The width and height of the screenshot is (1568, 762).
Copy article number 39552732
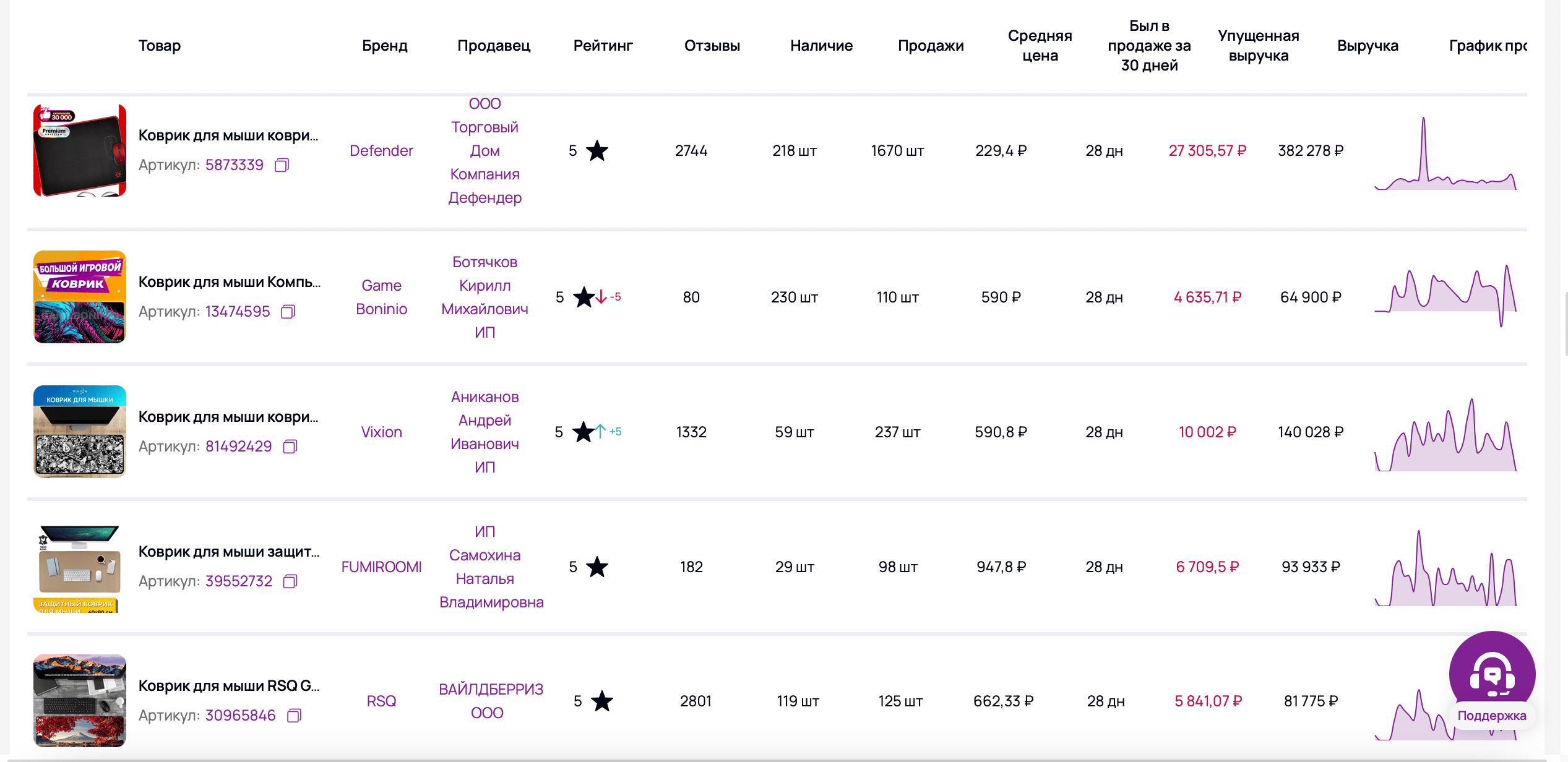click(x=290, y=581)
